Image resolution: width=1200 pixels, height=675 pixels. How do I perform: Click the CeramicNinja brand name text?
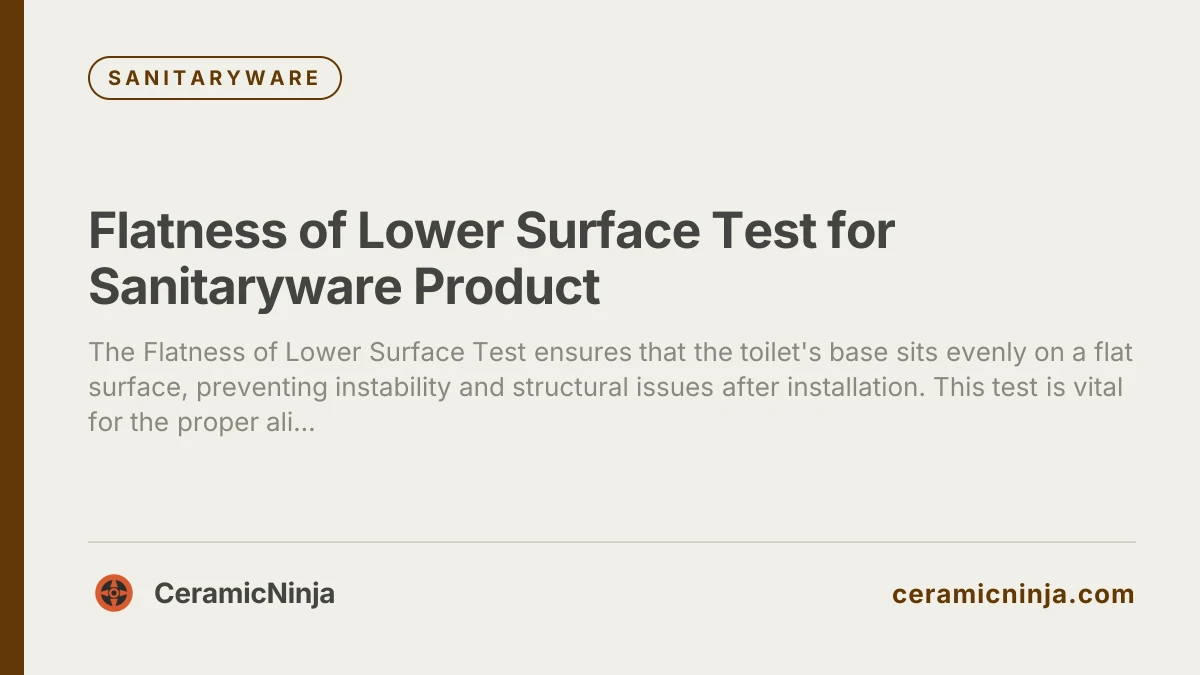point(244,593)
